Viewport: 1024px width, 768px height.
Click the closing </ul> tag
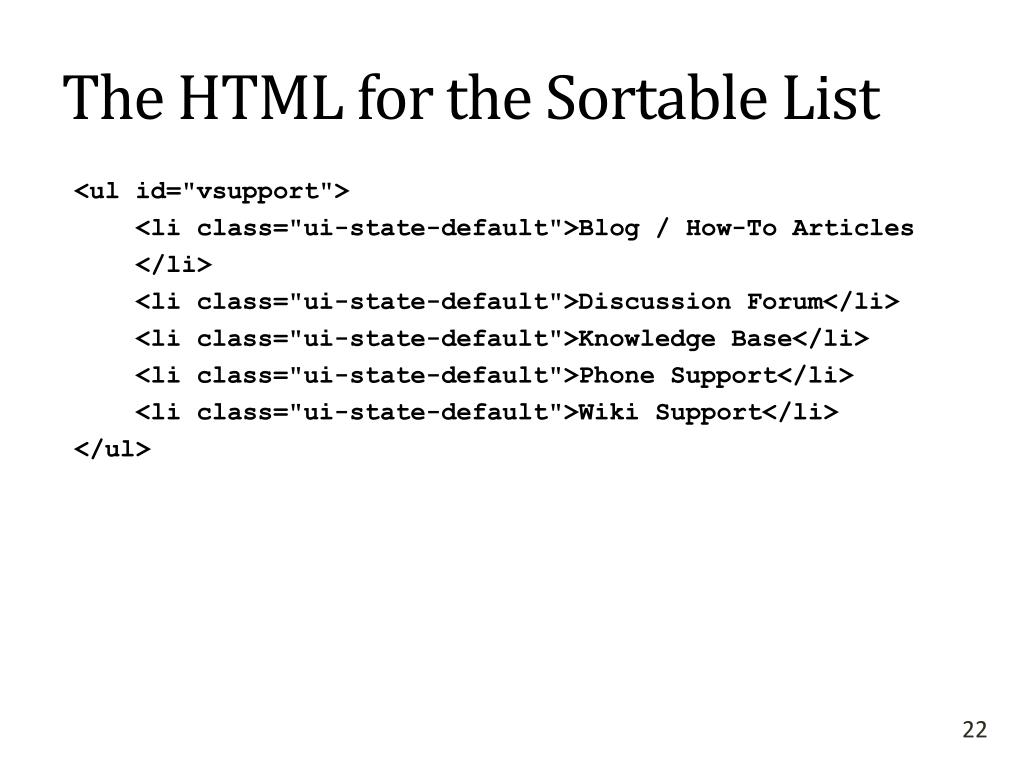click(112, 449)
